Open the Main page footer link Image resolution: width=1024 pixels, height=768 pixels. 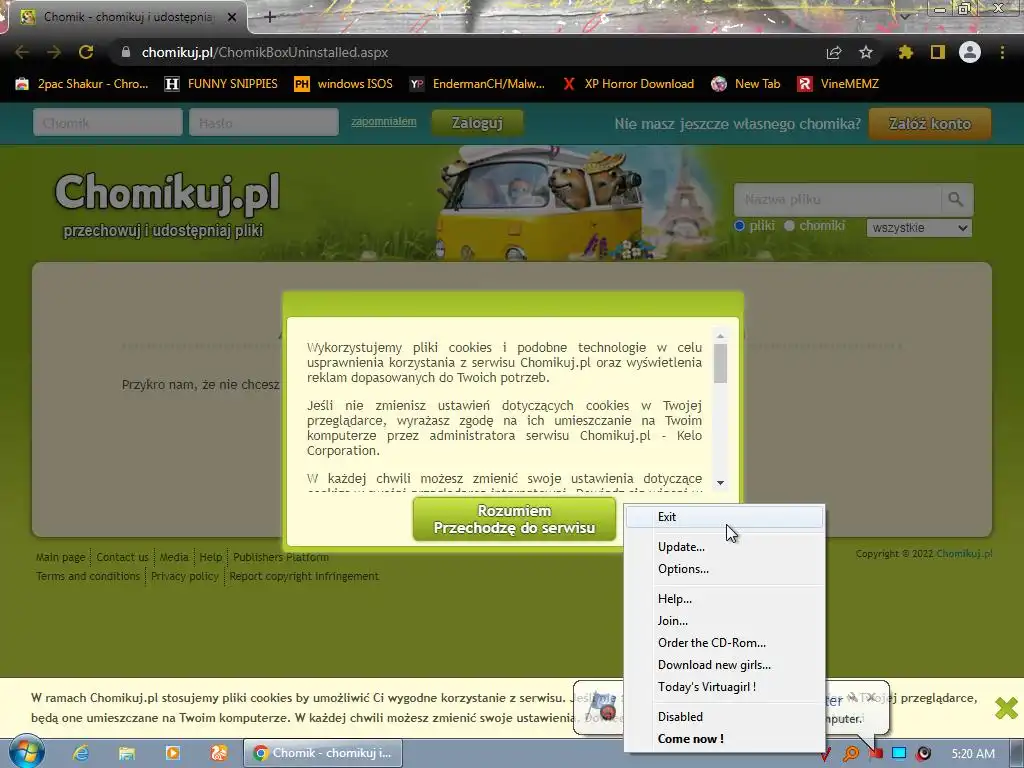pos(61,557)
